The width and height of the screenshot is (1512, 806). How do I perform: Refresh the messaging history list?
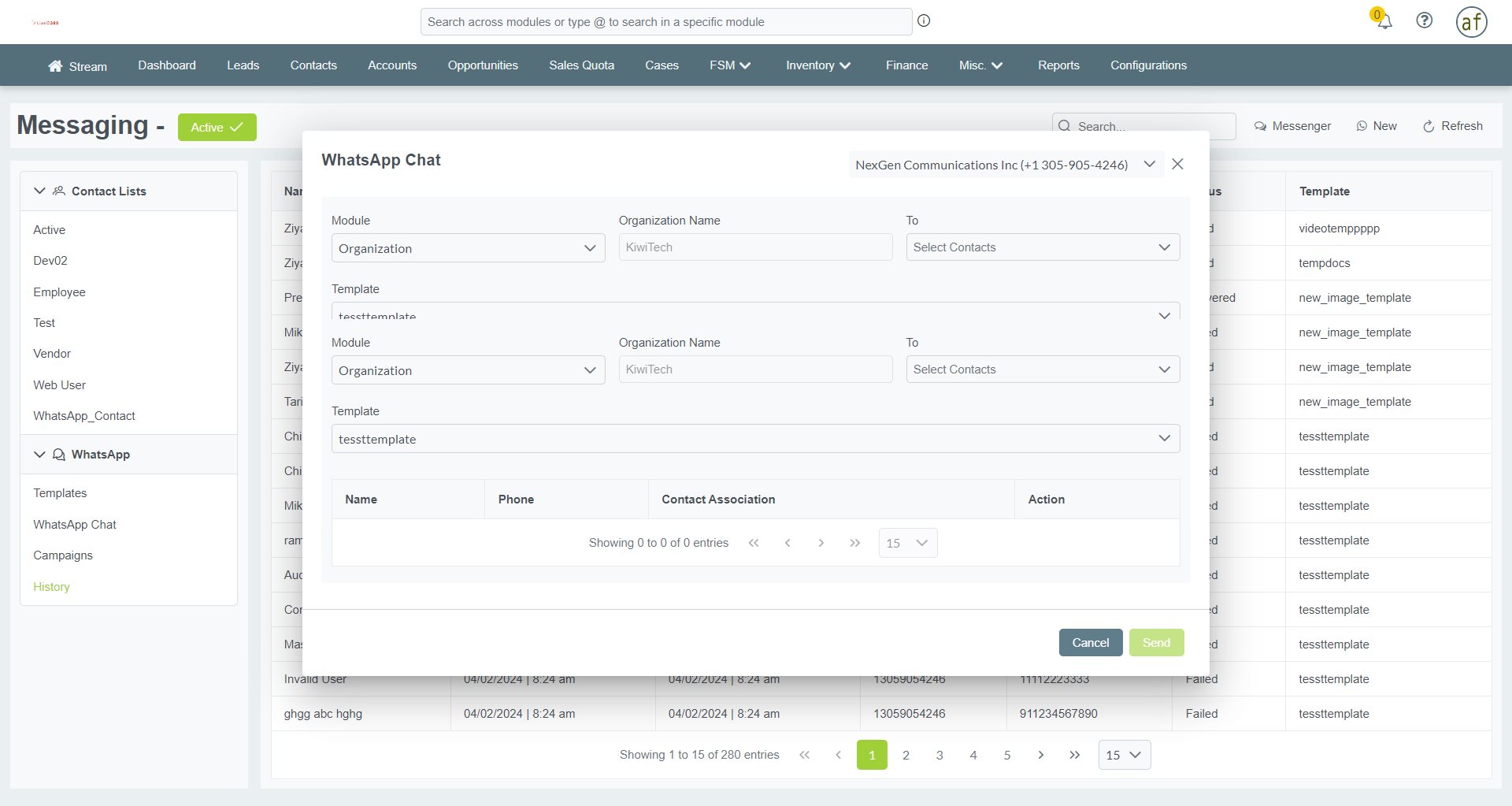point(1452,126)
